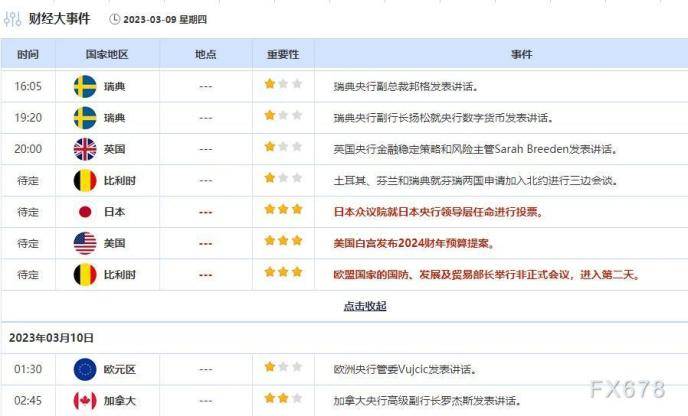Screen dimensions: 688x416
Task: Open the Sarah Breeden speech event
Action: pyautogui.click(x=475, y=149)
